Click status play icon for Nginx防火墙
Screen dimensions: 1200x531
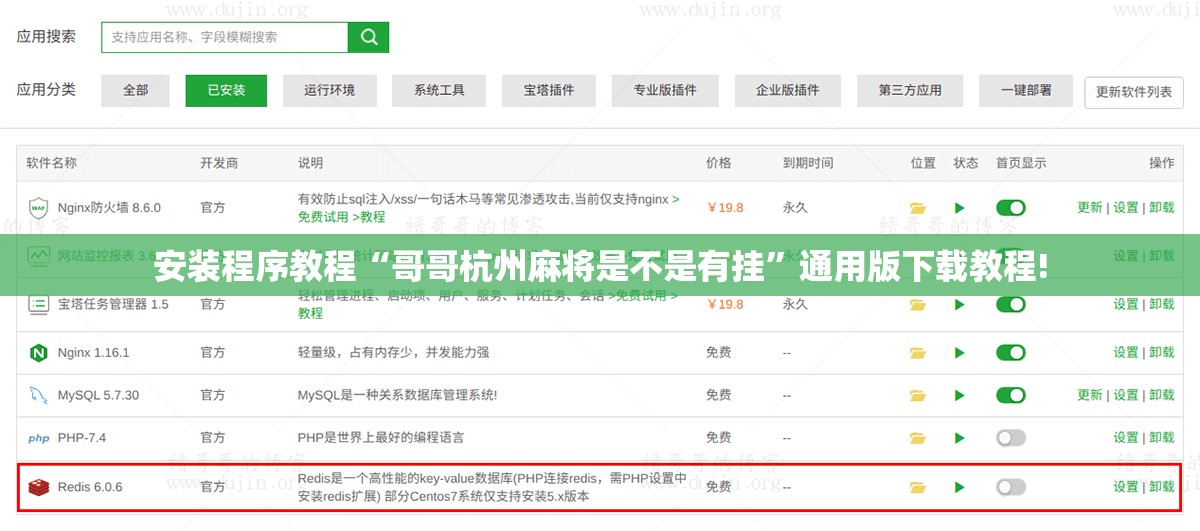click(x=960, y=208)
